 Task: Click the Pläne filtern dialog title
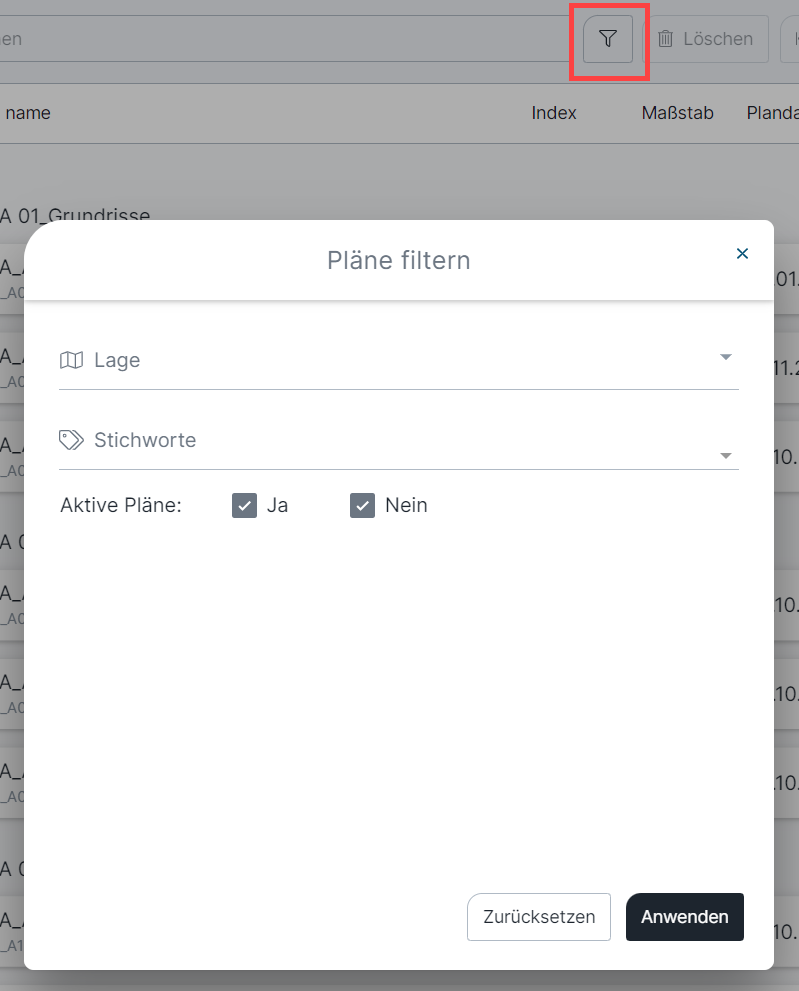click(x=399, y=260)
